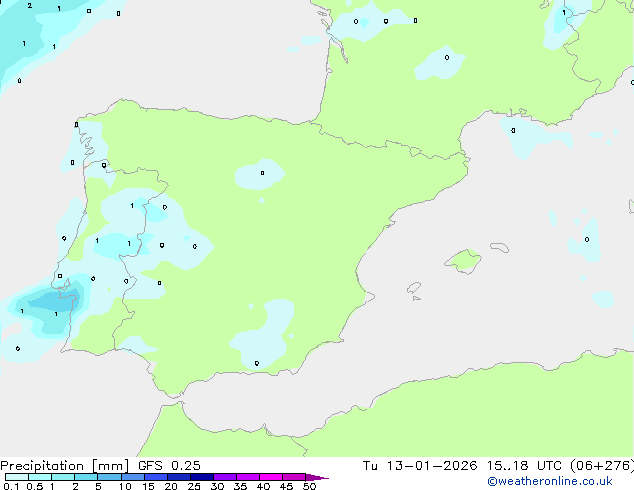Click the "[mm]" unit label
634x490 pixels.
[110, 466]
